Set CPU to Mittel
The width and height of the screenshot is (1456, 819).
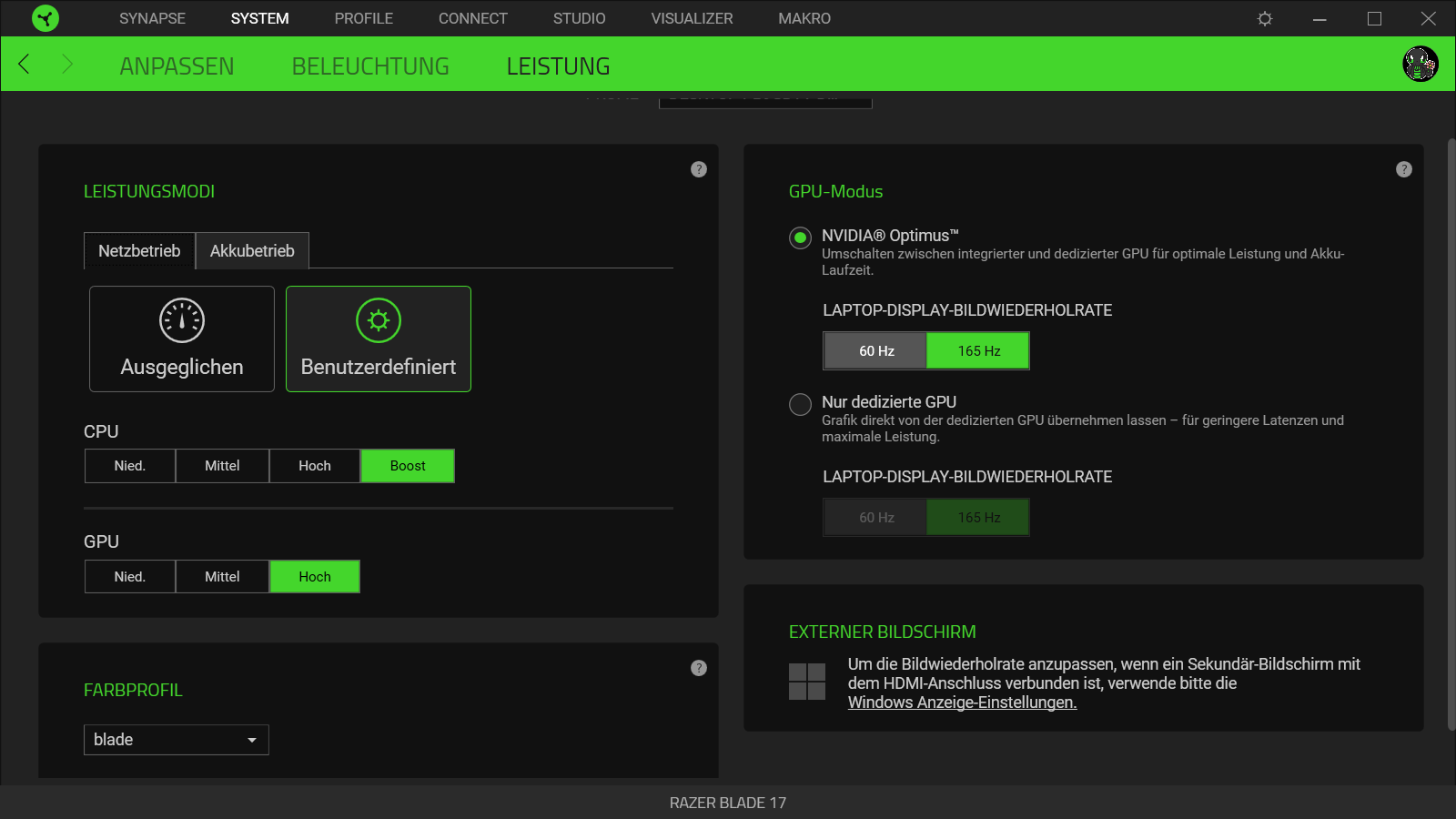[x=222, y=466]
